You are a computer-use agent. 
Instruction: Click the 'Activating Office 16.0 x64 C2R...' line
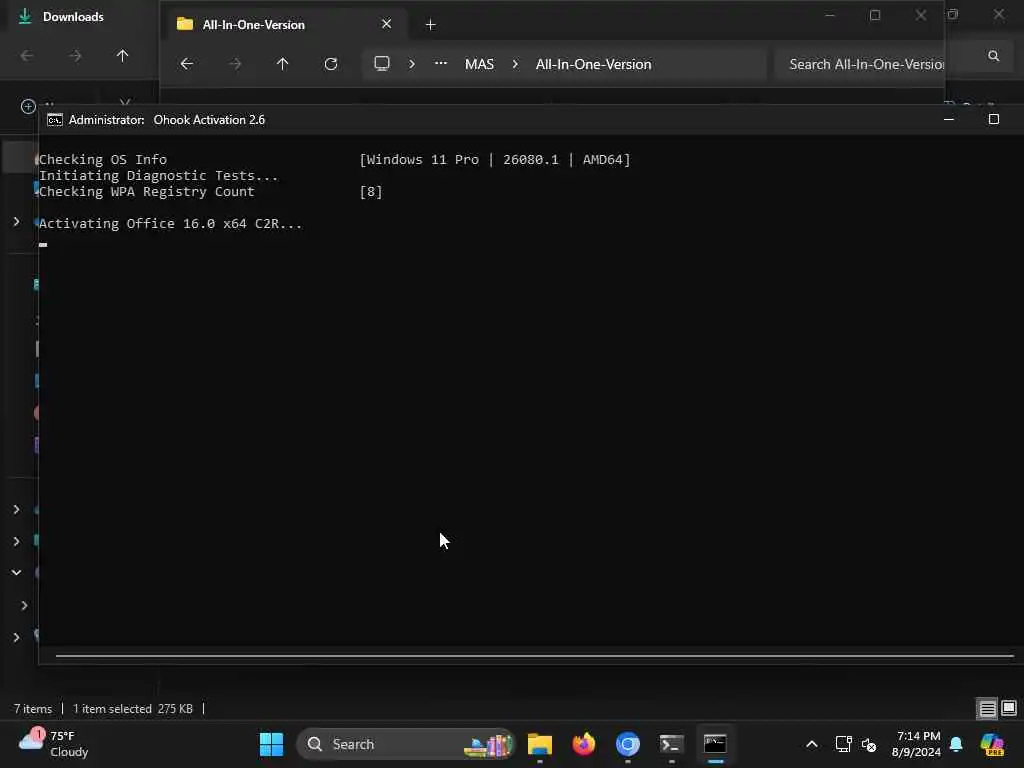point(170,224)
